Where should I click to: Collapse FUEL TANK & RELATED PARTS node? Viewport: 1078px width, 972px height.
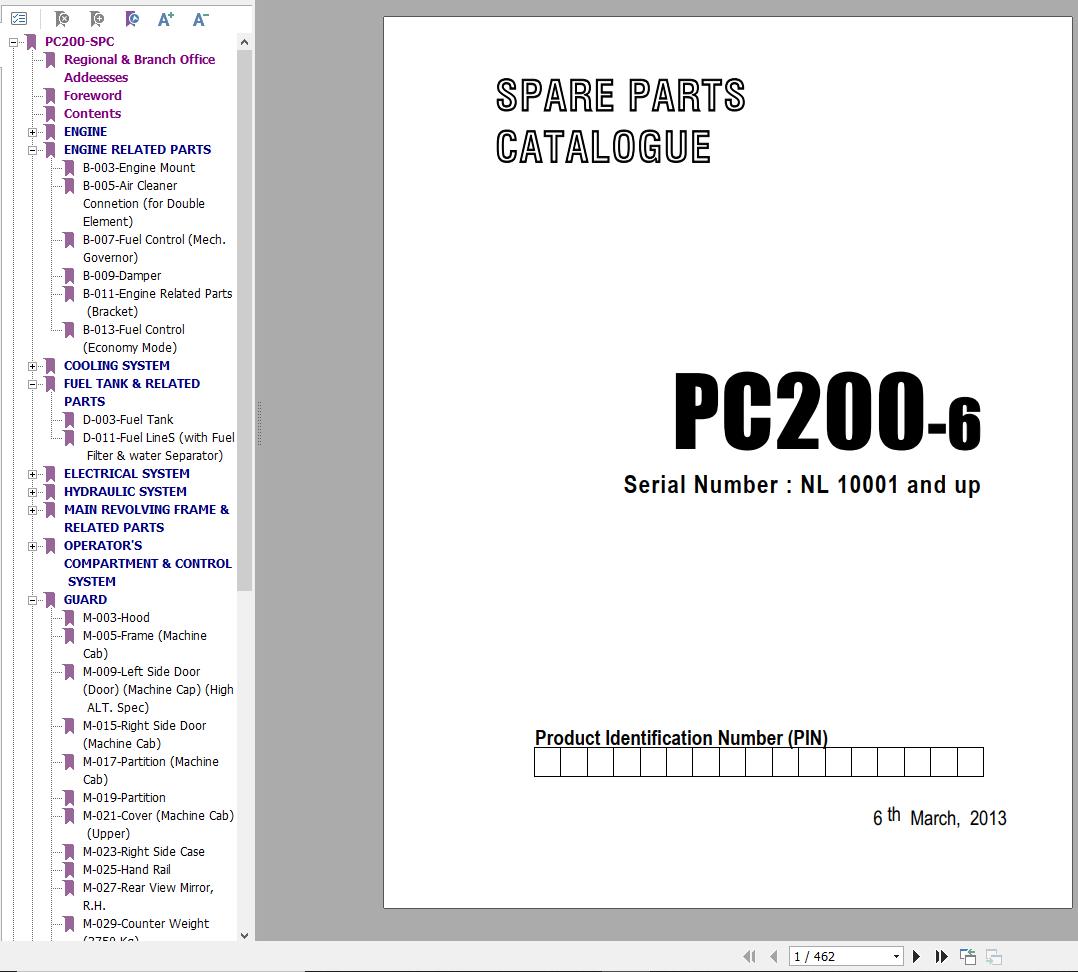point(32,384)
